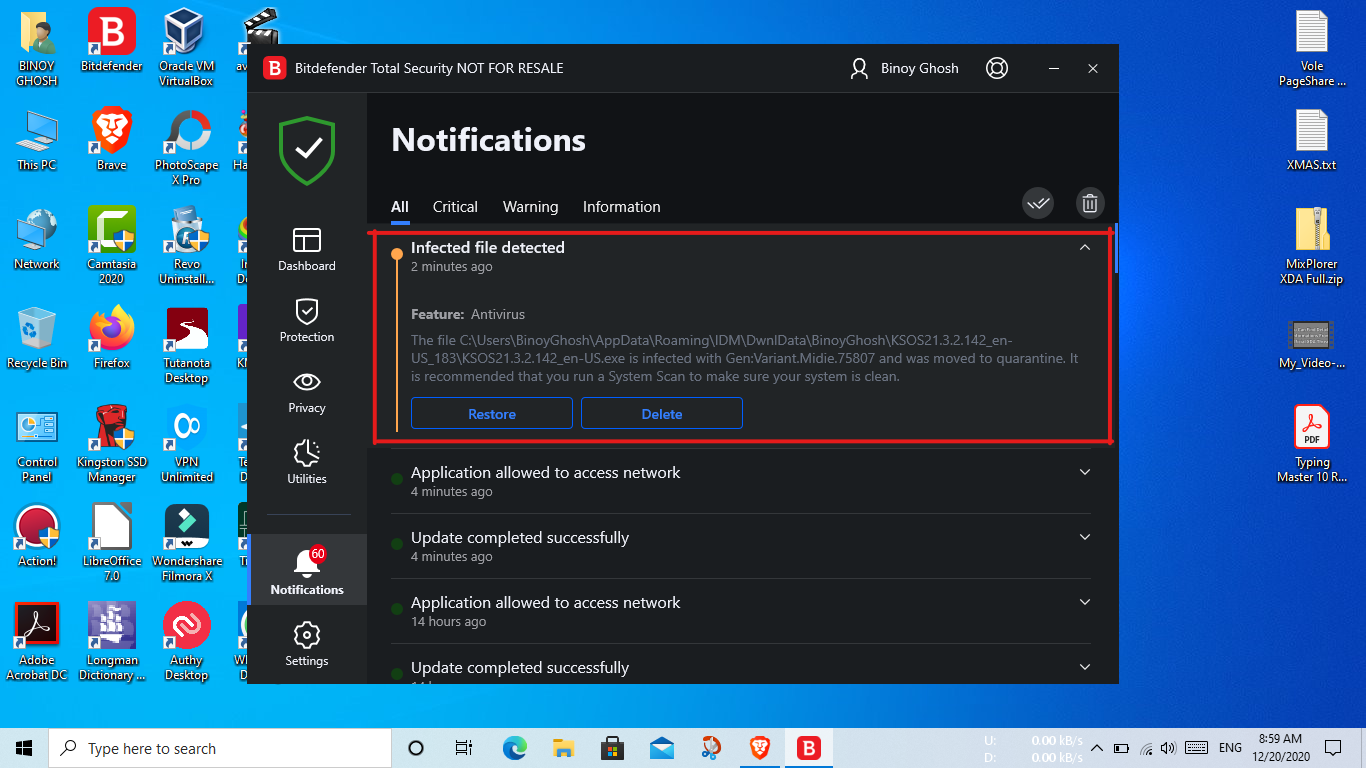Select the Information tab
The height and width of the screenshot is (768, 1366).
coord(621,207)
